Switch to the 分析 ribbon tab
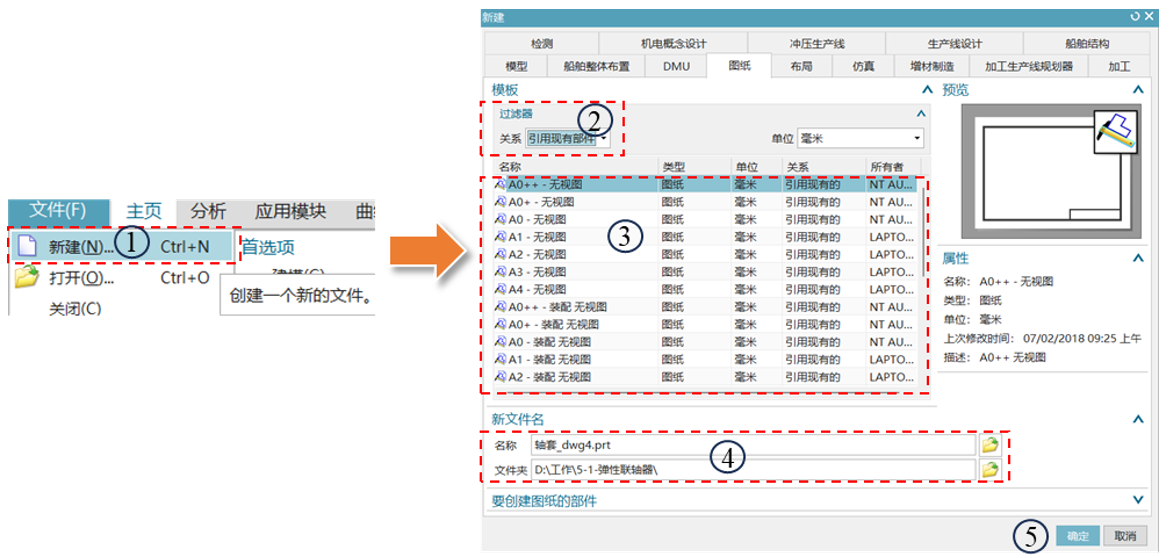 coord(207,212)
